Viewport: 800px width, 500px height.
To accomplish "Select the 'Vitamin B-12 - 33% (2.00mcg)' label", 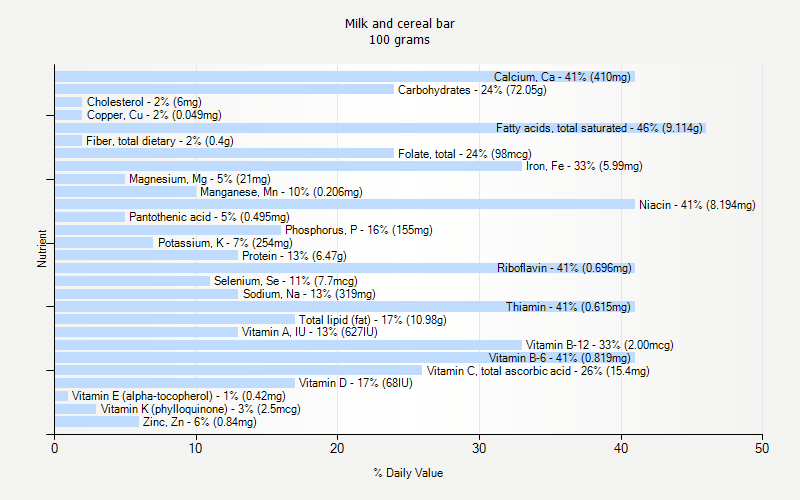I will pyautogui.click(x=599, y=345).
